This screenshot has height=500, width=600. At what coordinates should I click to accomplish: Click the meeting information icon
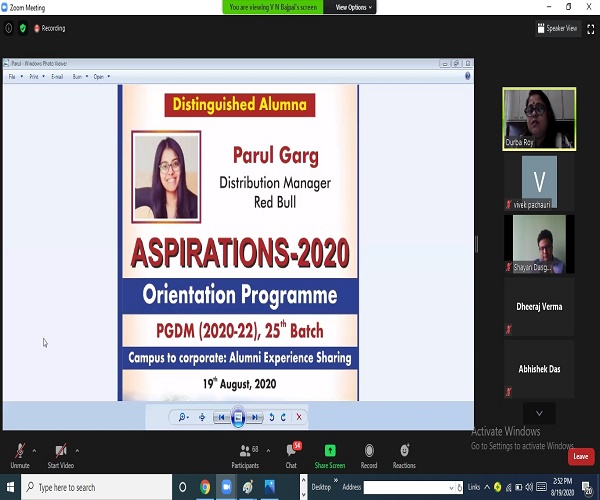click(x=8, y=28)
